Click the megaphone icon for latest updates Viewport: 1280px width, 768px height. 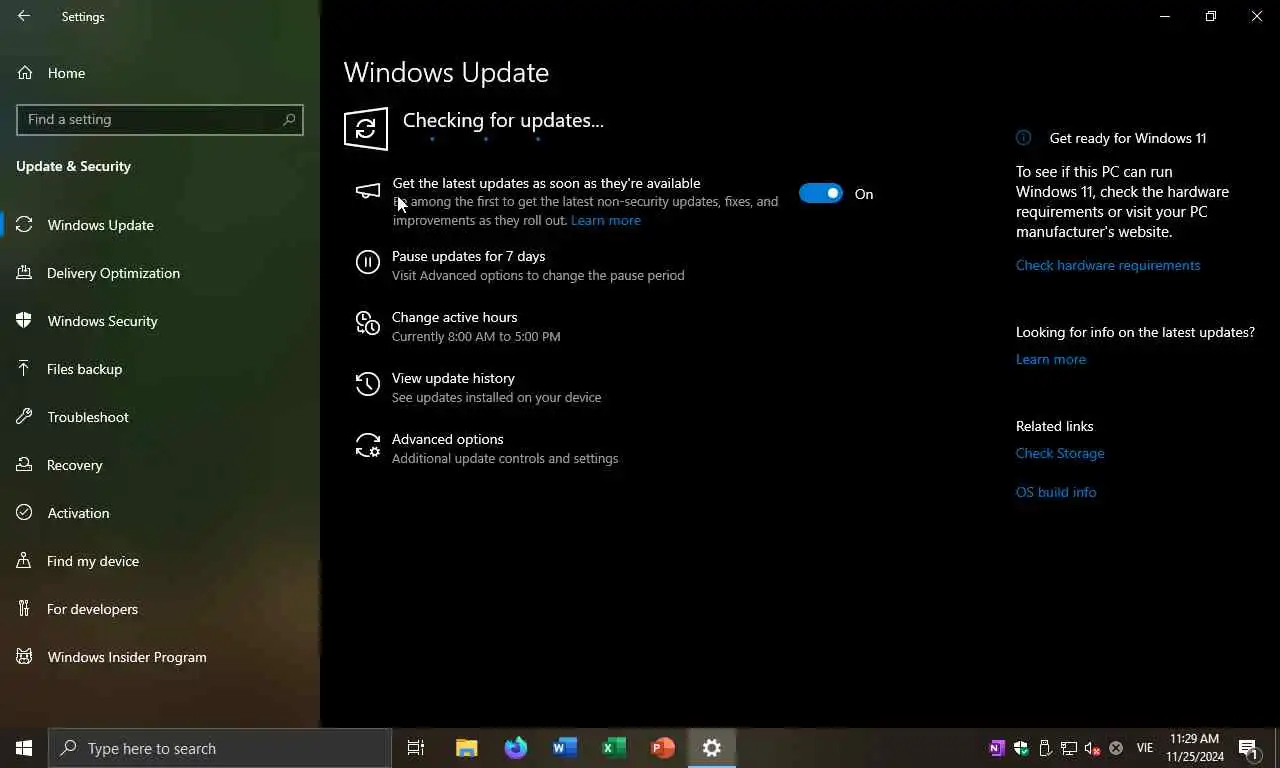click(368, 190)
